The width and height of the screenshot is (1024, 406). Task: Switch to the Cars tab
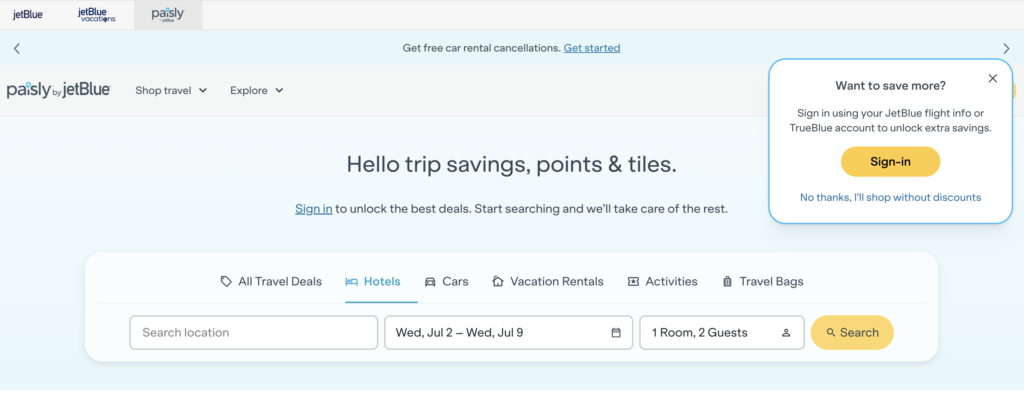pos(447,281)
